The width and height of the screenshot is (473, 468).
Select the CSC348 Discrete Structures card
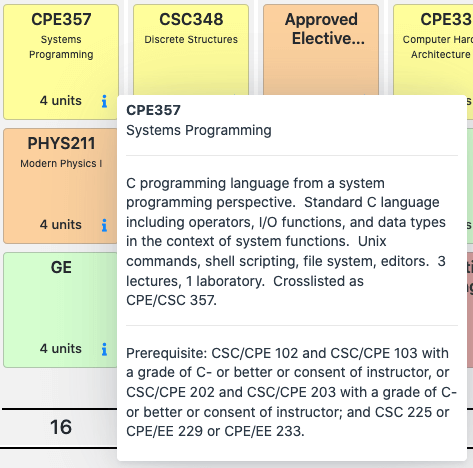click(191, 50)
